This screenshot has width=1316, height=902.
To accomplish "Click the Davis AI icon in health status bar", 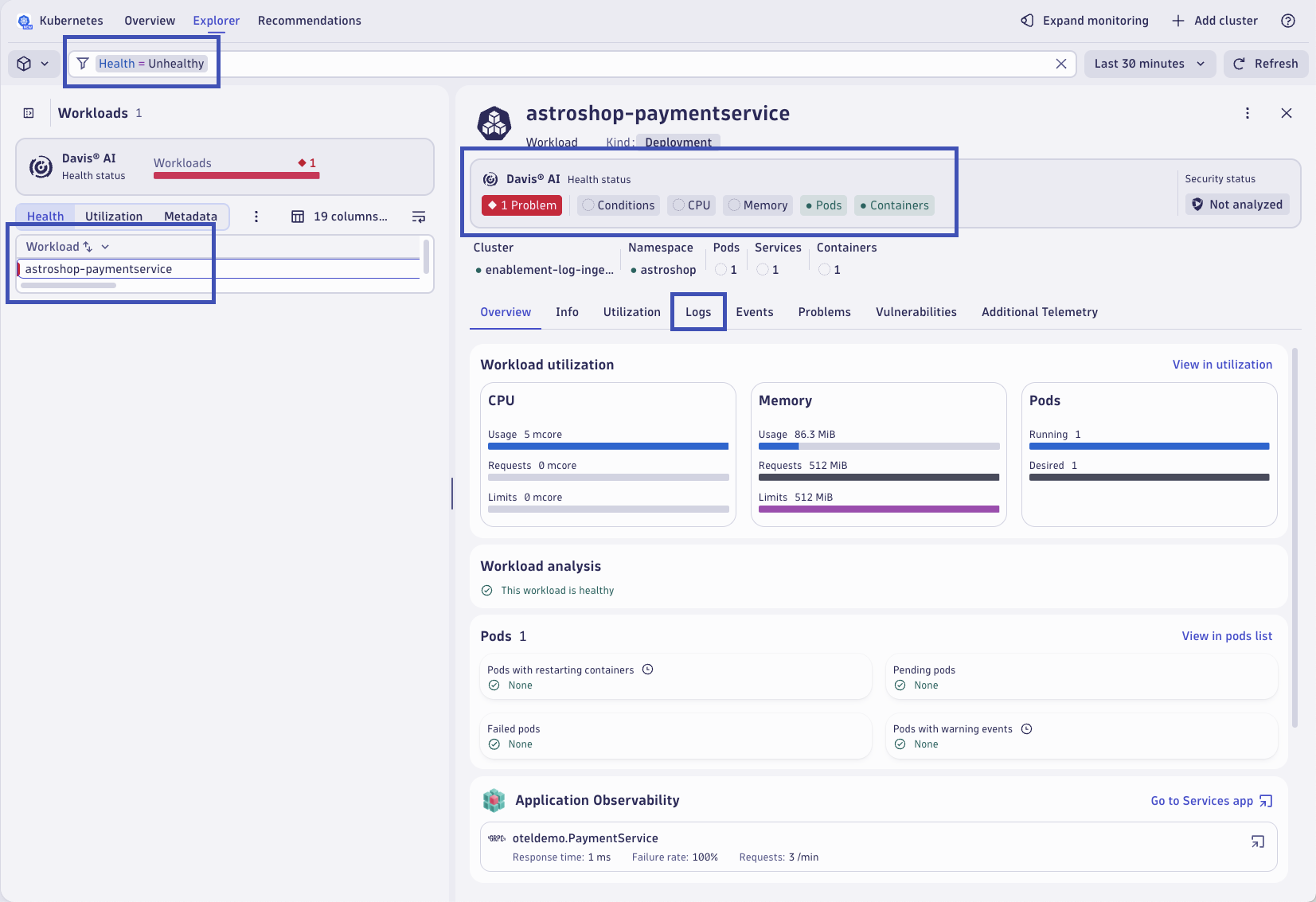I will (x=491, y=179).
